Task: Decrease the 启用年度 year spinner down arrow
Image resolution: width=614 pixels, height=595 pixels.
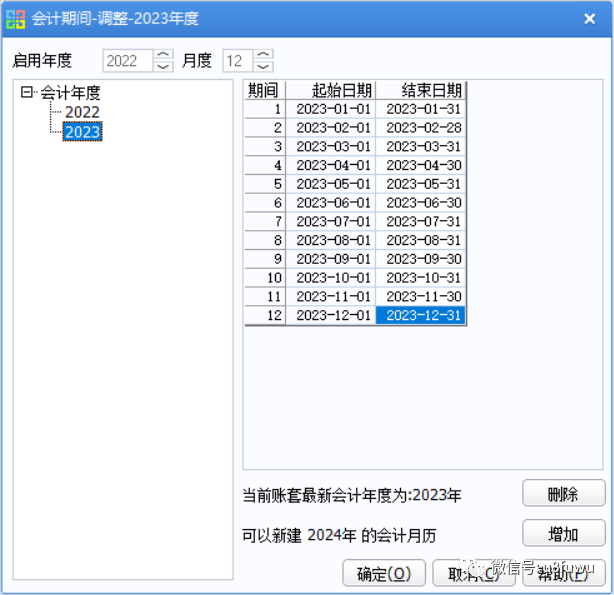Action: click(163, 67)
